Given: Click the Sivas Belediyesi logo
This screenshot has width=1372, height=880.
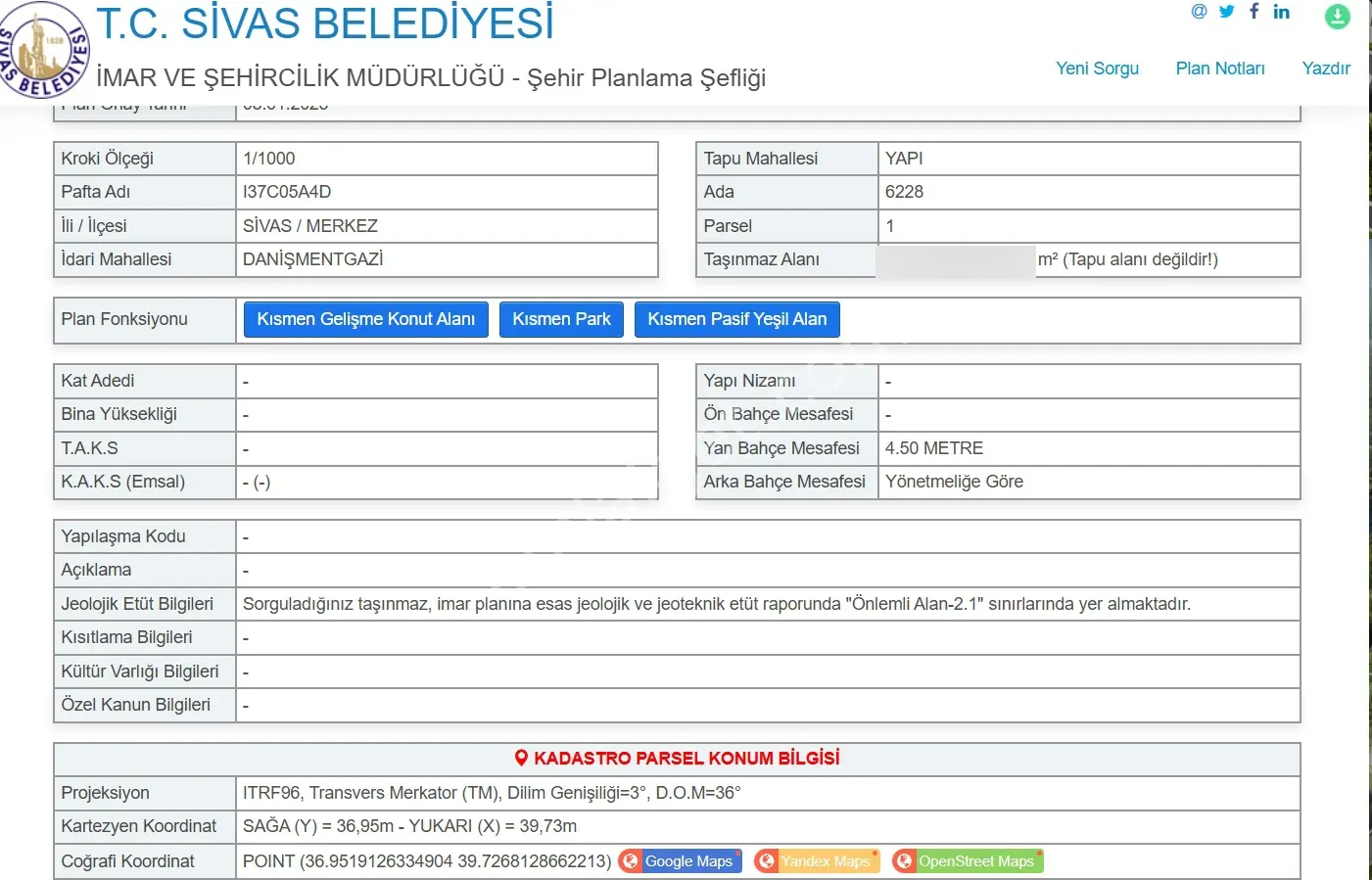Looking at the screenshot, I should click(x=44, y=50).
